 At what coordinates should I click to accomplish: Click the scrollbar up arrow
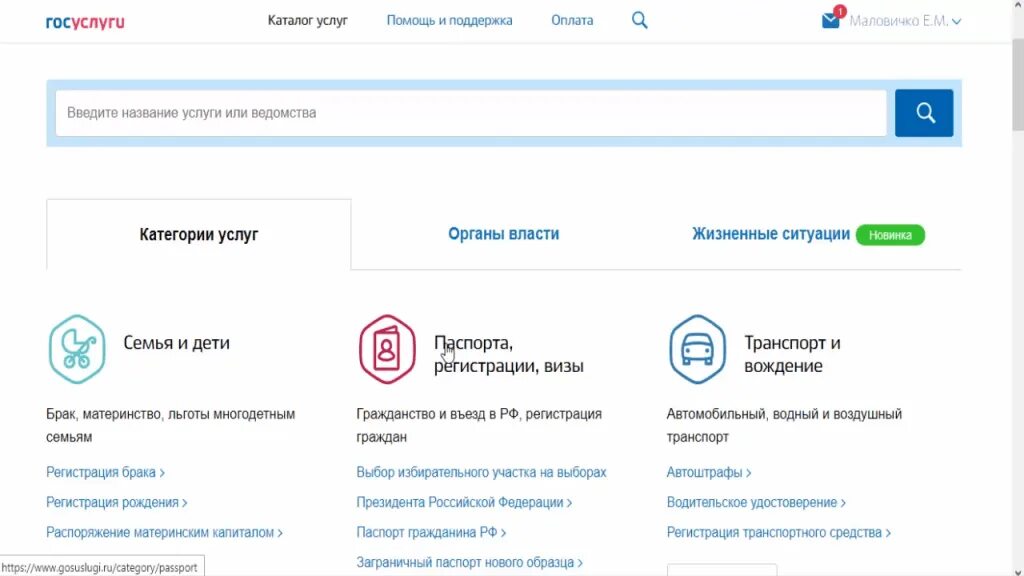click(x=1017, y=5)
